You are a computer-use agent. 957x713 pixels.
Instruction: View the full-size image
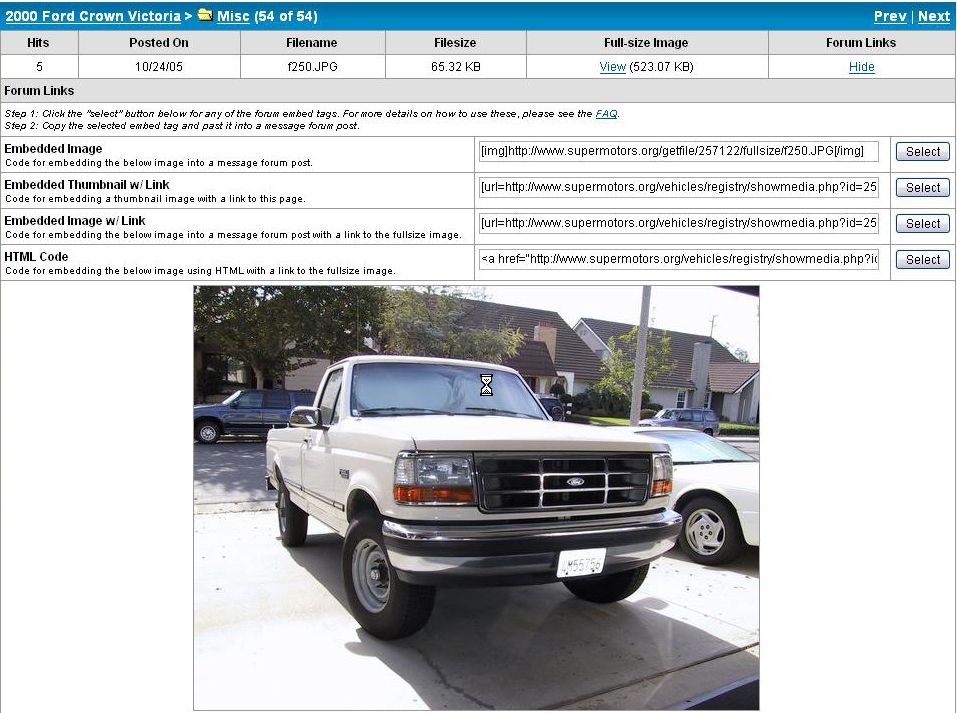(612, 67)
